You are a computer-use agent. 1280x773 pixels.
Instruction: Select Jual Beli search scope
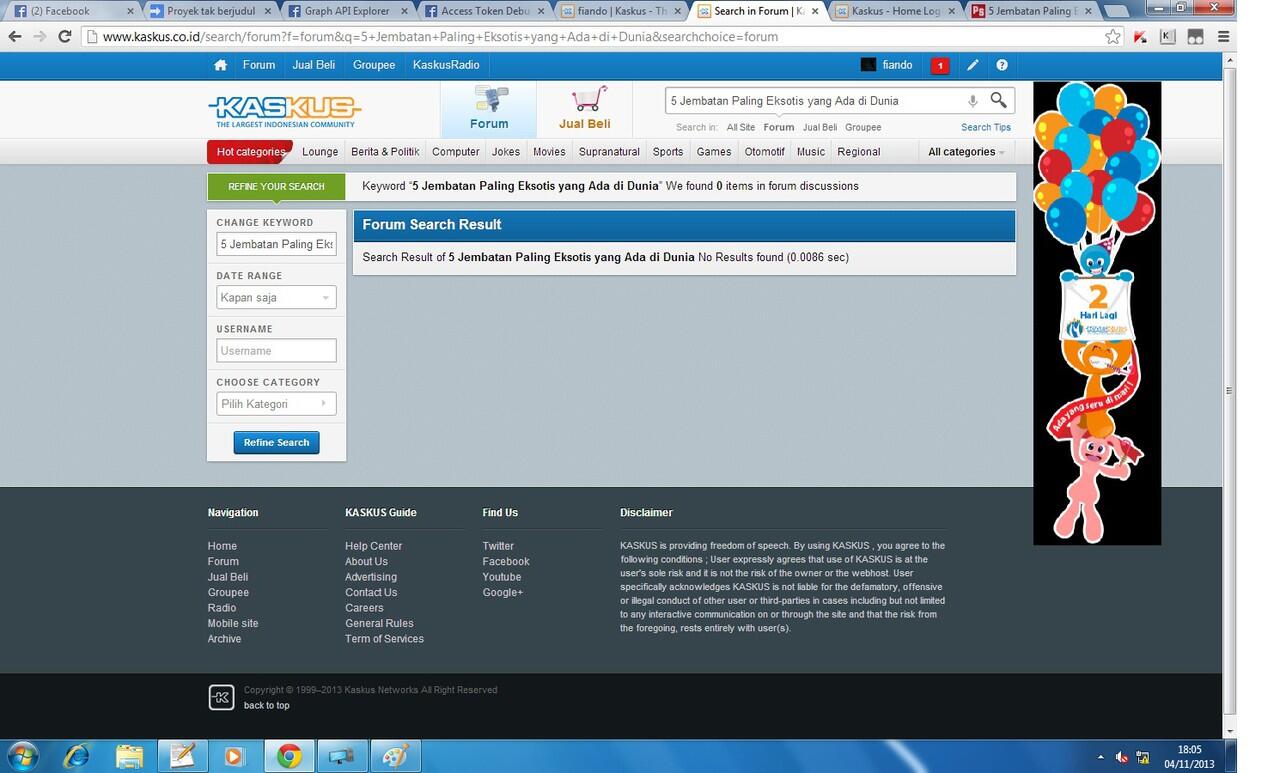[820, 127]
